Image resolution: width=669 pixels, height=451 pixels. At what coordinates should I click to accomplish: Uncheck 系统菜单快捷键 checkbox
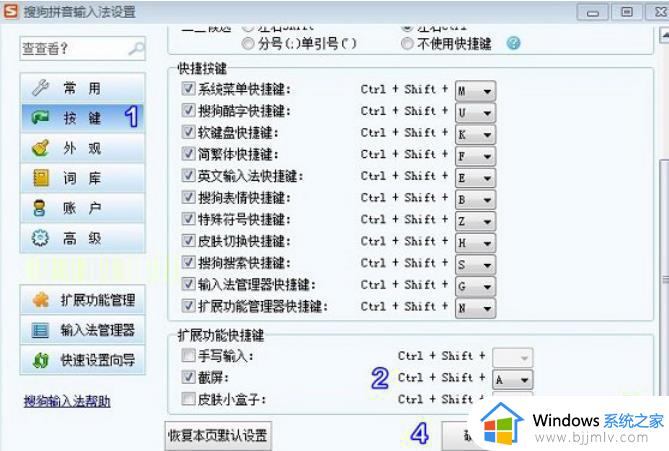pyautogui.click(x=188, y=88)
